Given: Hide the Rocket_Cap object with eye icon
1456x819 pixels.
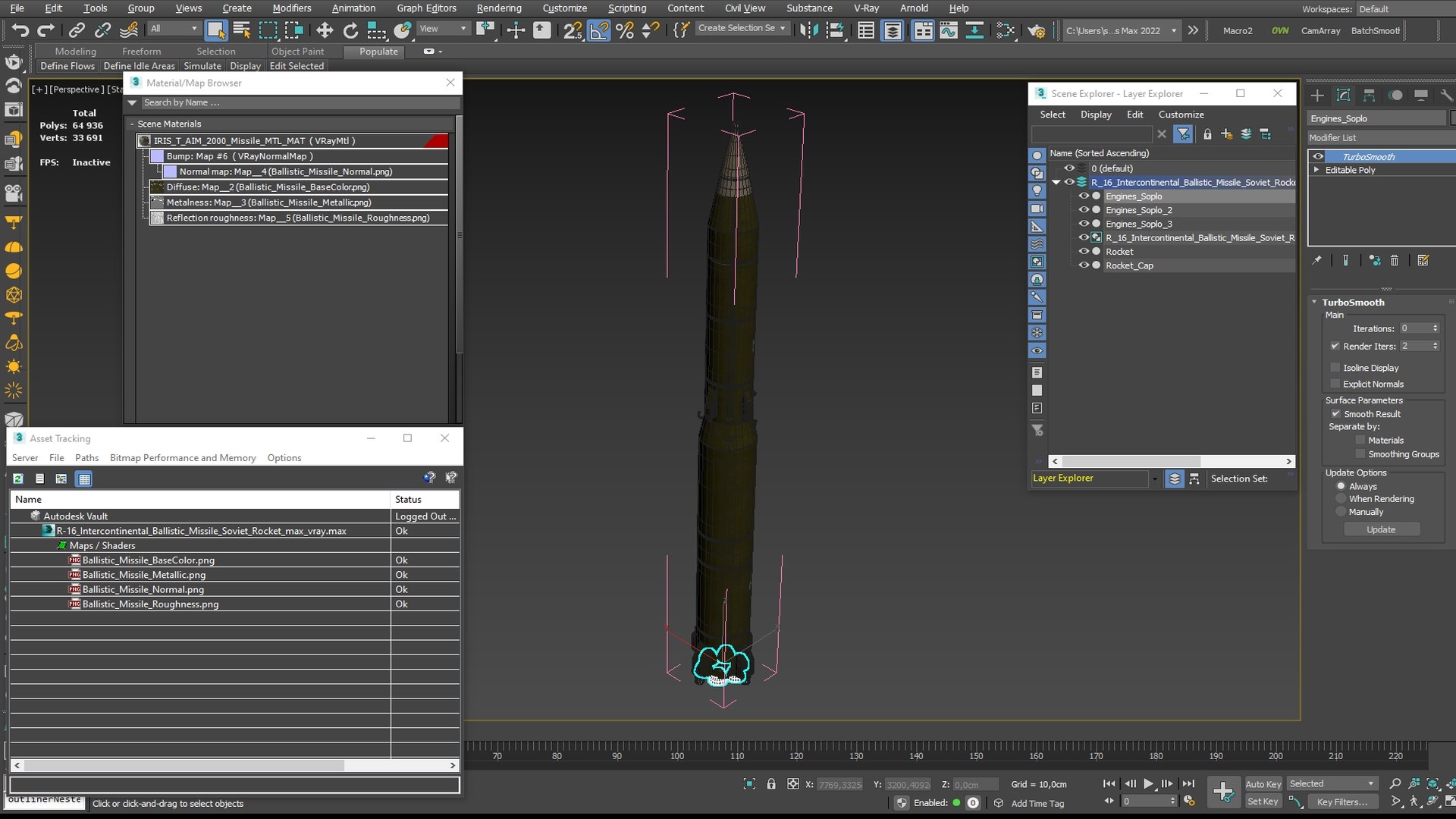Looking at the screenshot, I should coord(1084,265).
